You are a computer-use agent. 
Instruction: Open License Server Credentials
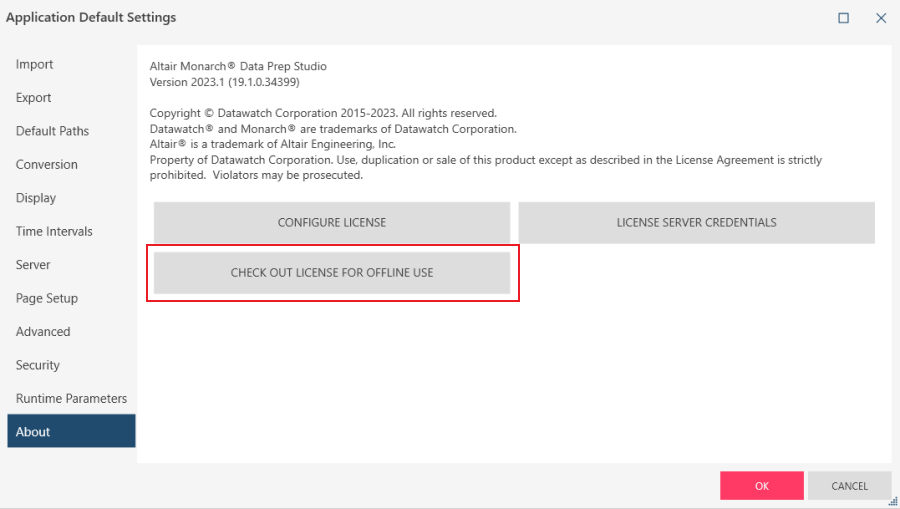click(x=696, y=223)
